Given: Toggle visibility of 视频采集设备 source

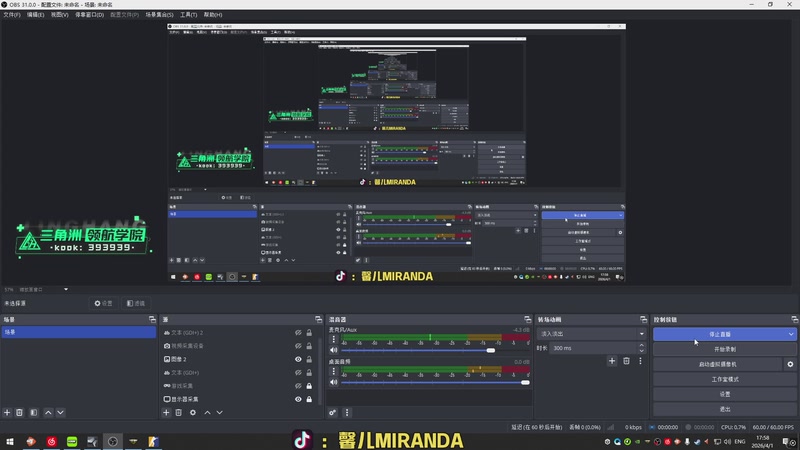Looking at the screenshot, I should click(x=298, y=346).
